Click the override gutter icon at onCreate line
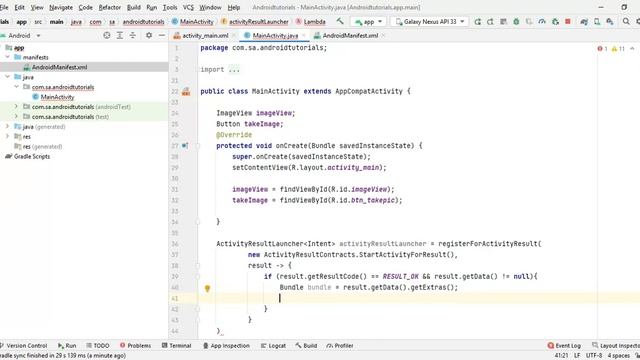Screen dimensions: 640x360 tap(185, 146)
